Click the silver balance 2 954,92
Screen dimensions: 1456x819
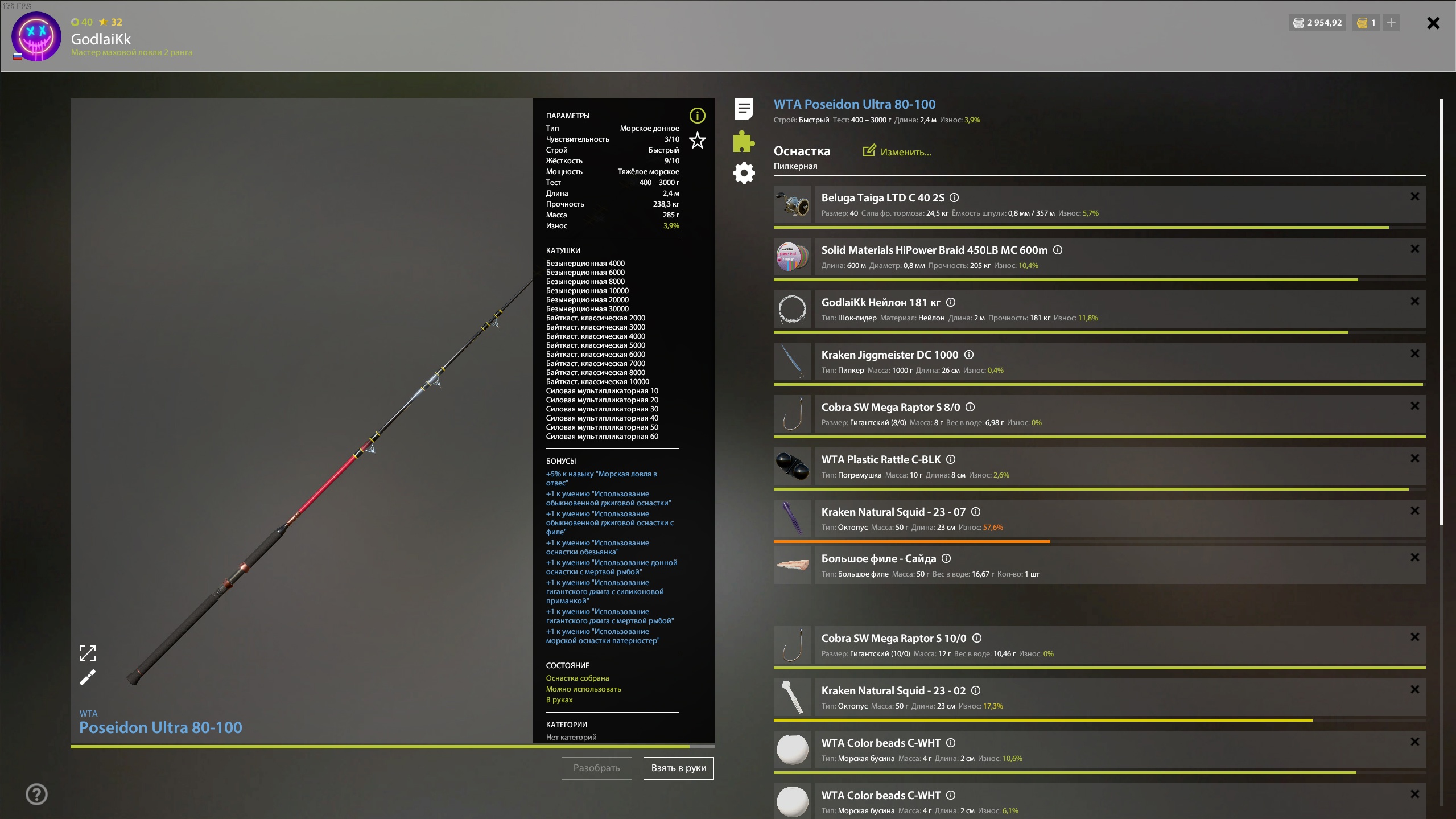(1317, 23)
